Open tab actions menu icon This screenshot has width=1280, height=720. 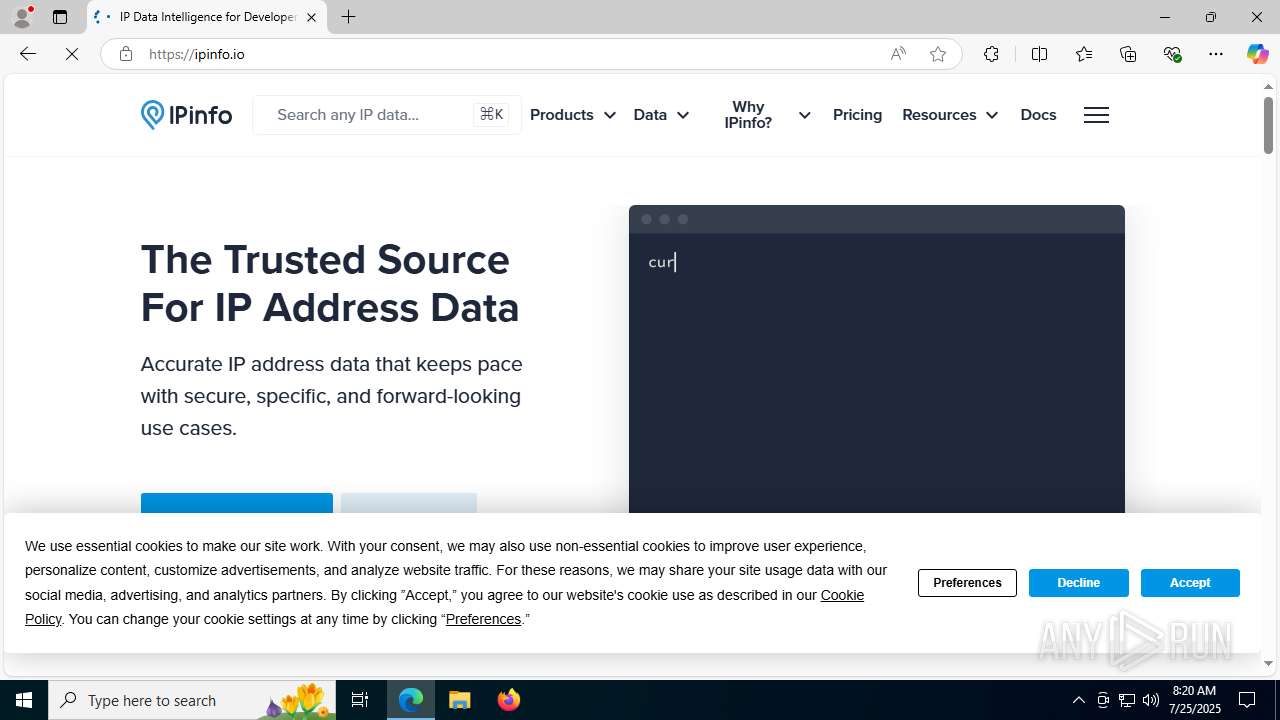pos(60,17)
